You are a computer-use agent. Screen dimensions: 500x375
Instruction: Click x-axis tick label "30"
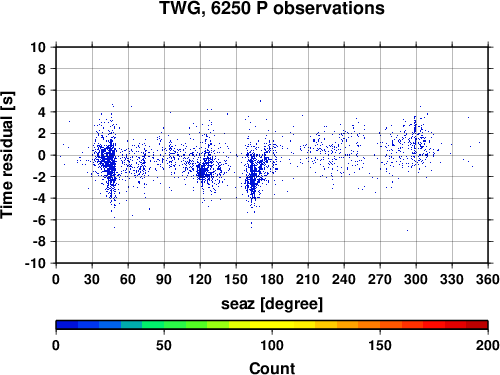coord(92,279)
